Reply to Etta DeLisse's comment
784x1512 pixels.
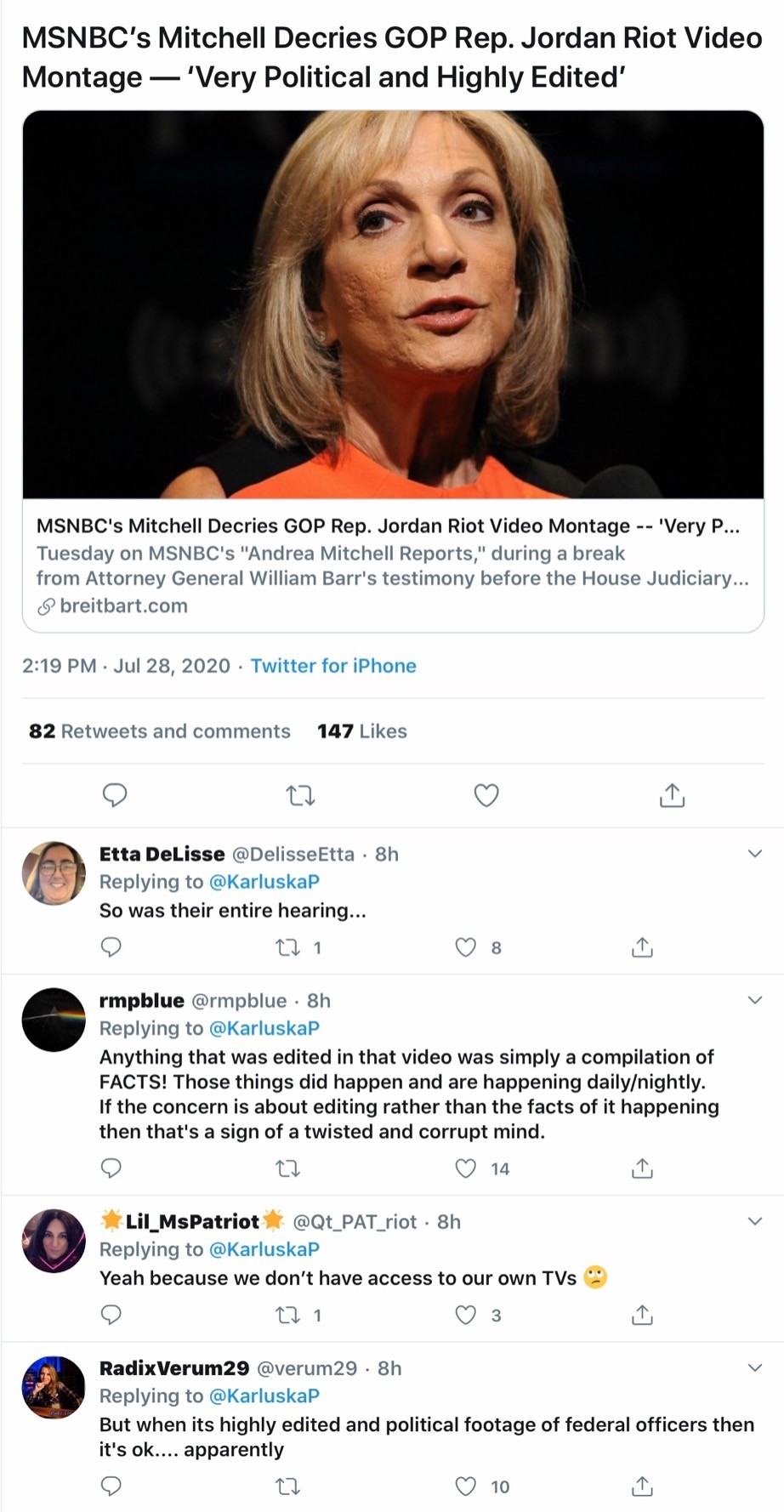pos(111,946)
